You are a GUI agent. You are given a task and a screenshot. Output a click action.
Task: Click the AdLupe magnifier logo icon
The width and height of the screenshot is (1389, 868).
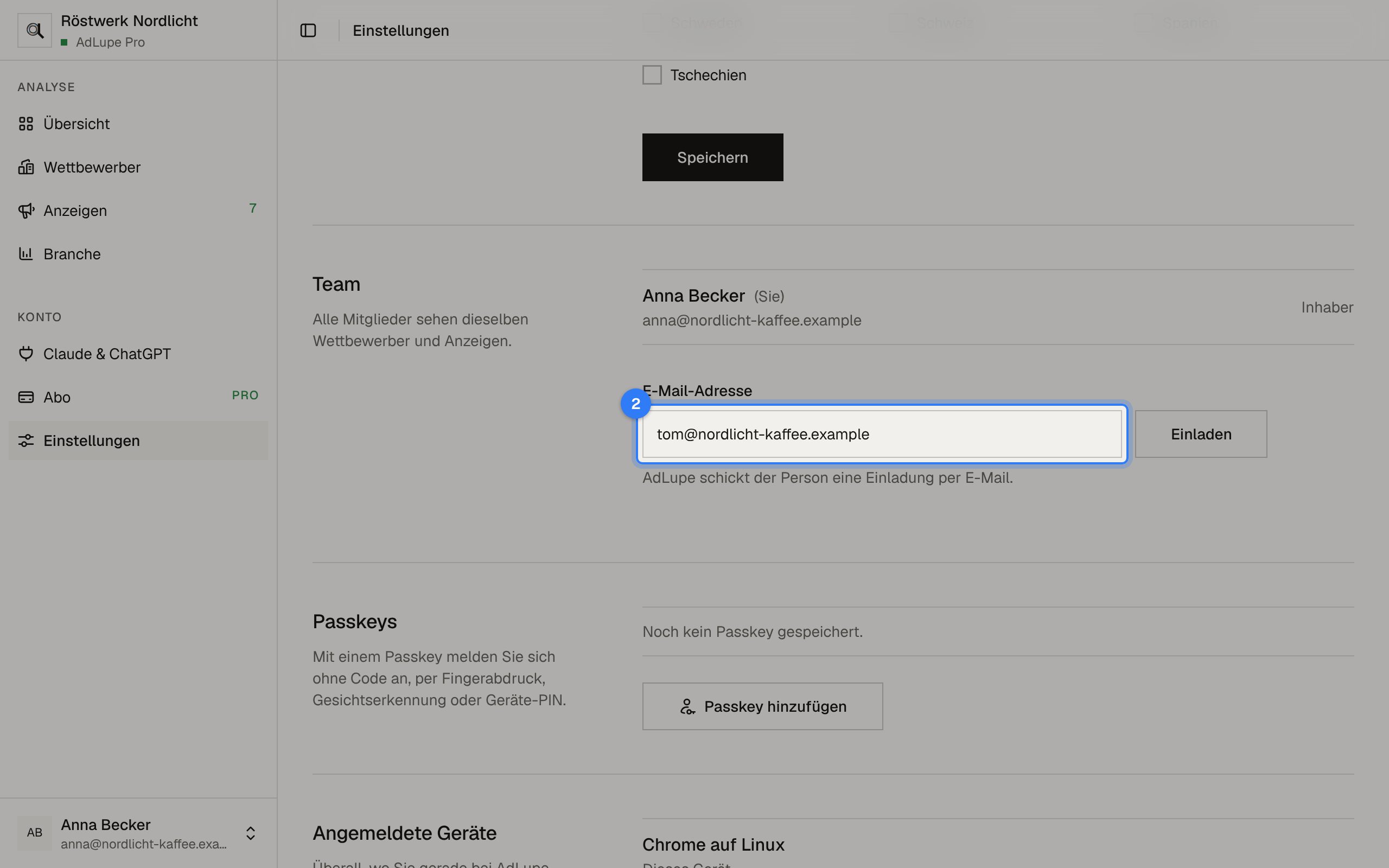(x=34, y=30)
